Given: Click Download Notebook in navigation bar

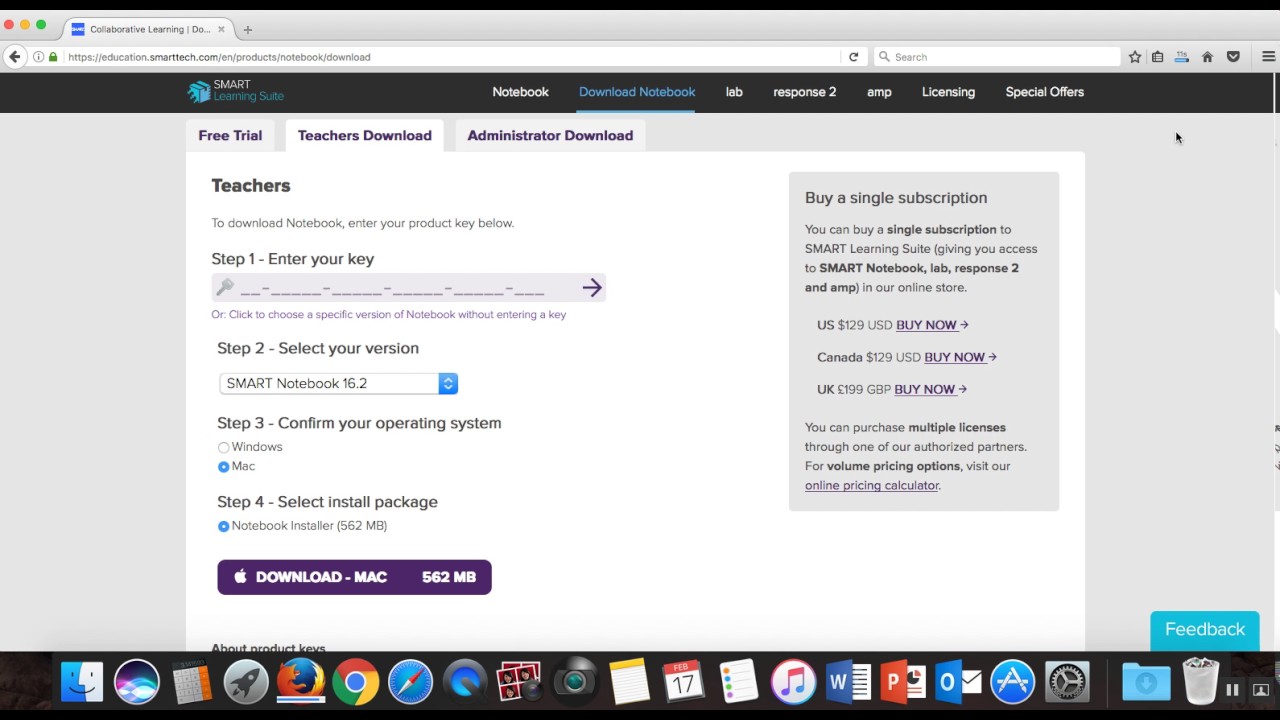Looking at the screenshot, I should (x=637, y=92).
